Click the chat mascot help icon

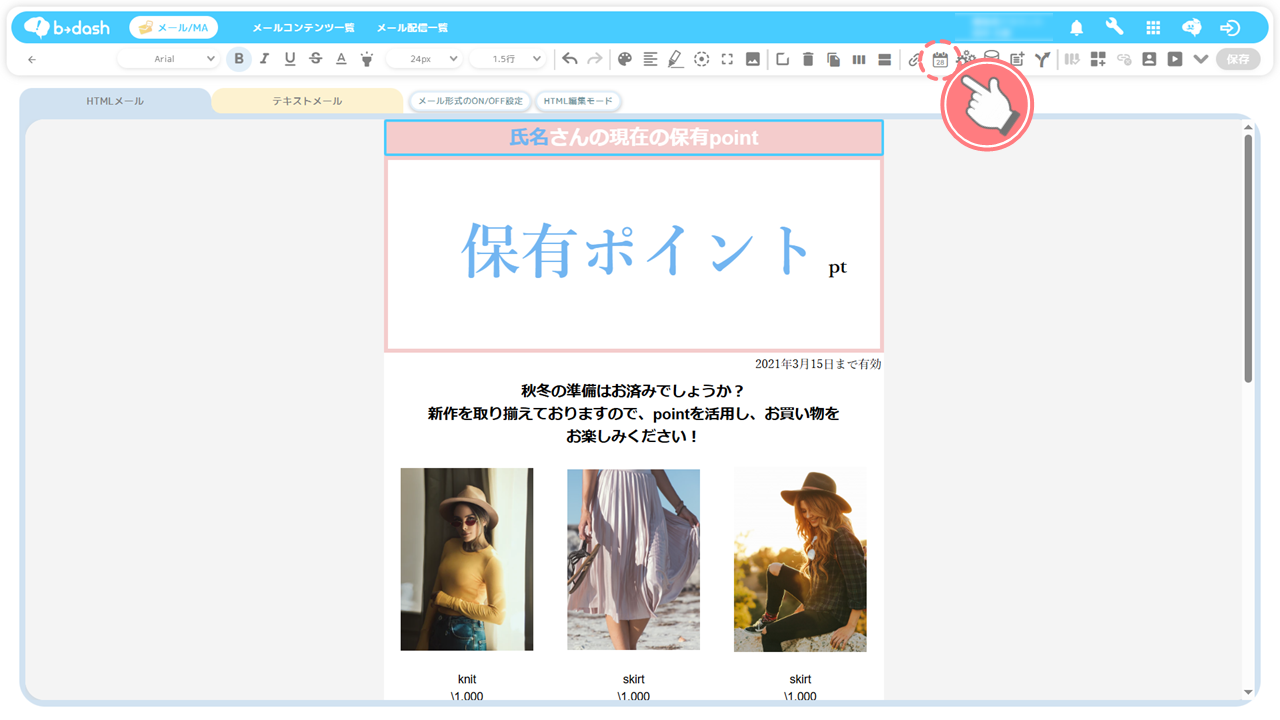1191,27
